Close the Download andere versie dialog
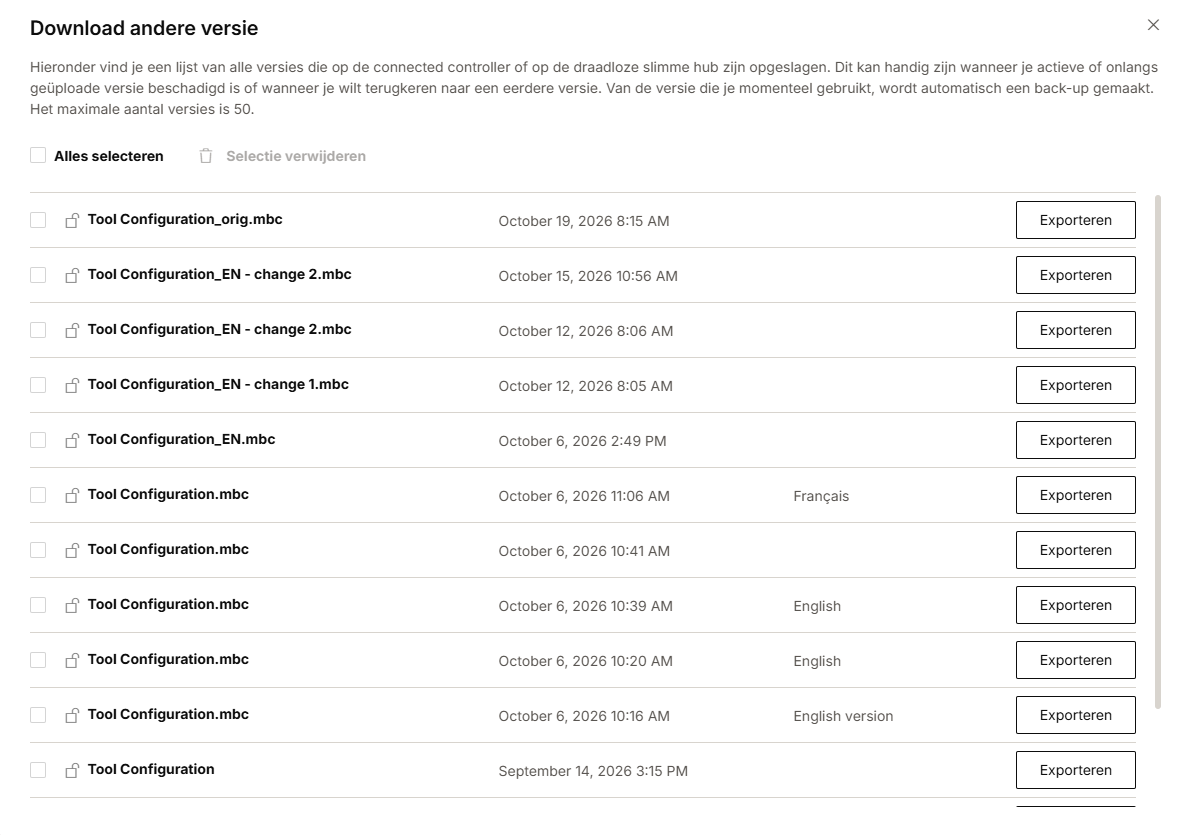1181x835 pixels. click(x=1153, y=25)
